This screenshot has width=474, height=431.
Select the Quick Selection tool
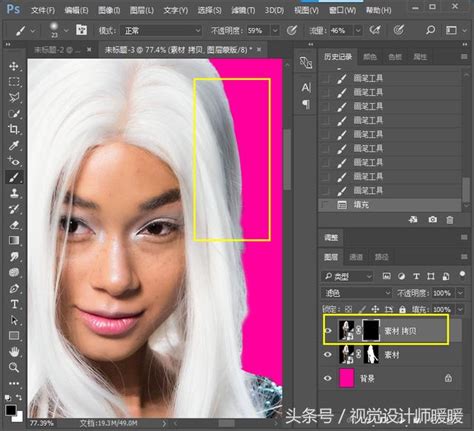tap(14, 113)
